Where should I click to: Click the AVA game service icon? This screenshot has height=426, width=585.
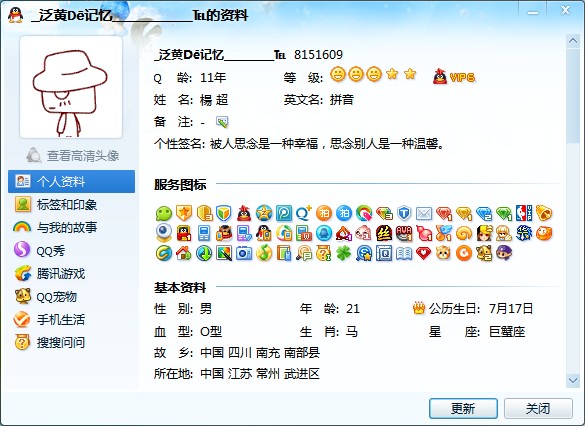point(404,234)
